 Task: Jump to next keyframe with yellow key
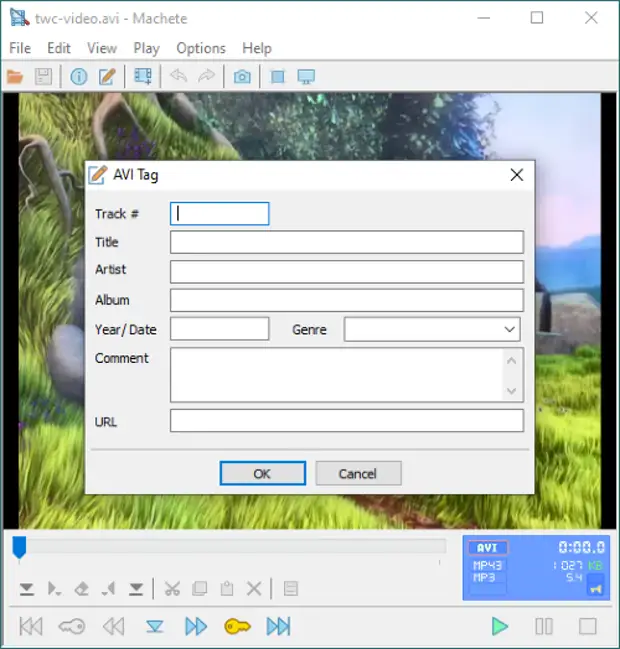[x=237, y=627]
